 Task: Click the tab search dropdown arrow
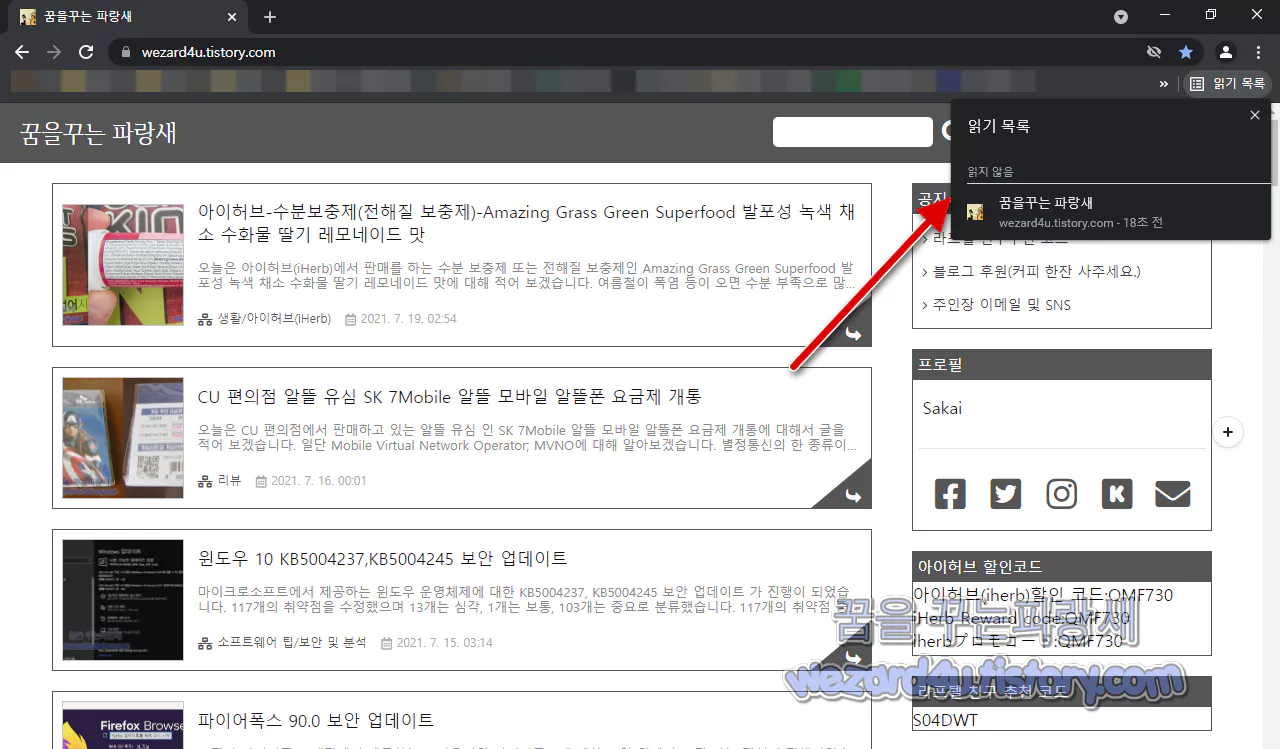(1121, 17)
